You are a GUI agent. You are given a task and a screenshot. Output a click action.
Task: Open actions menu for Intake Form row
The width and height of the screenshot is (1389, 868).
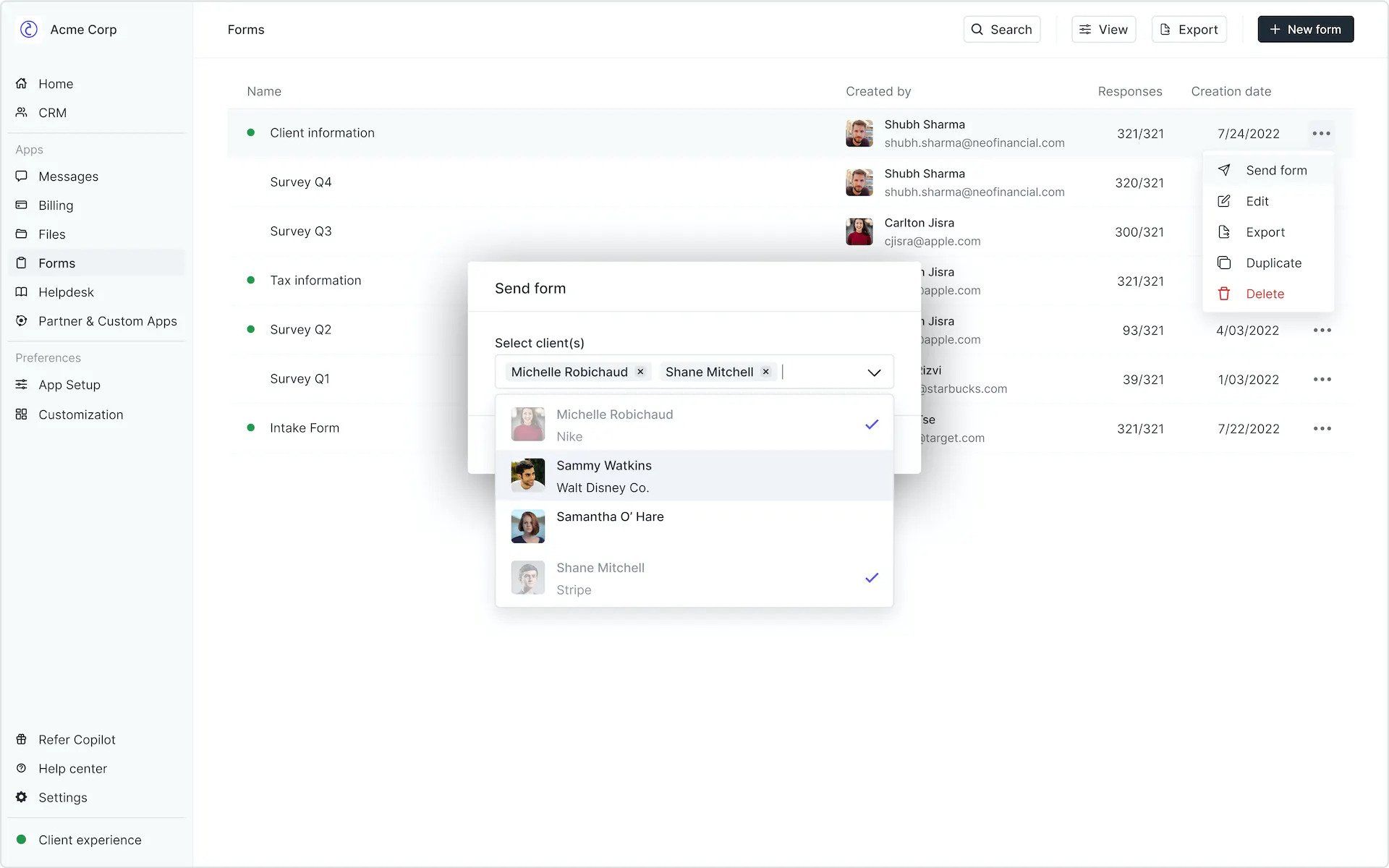point(1322,428)
